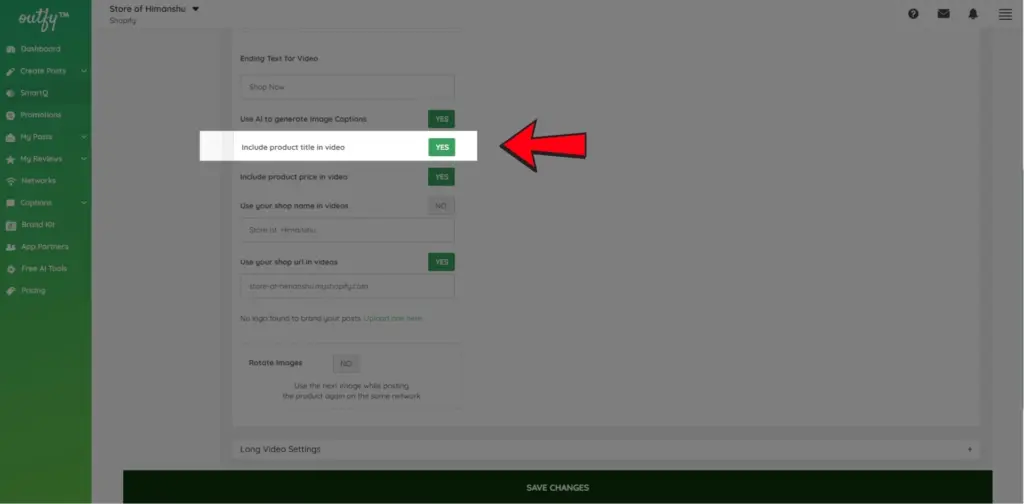Toggle Include product price in video
This screenshot has width=1024, height=504.
[x=441, y=177]
